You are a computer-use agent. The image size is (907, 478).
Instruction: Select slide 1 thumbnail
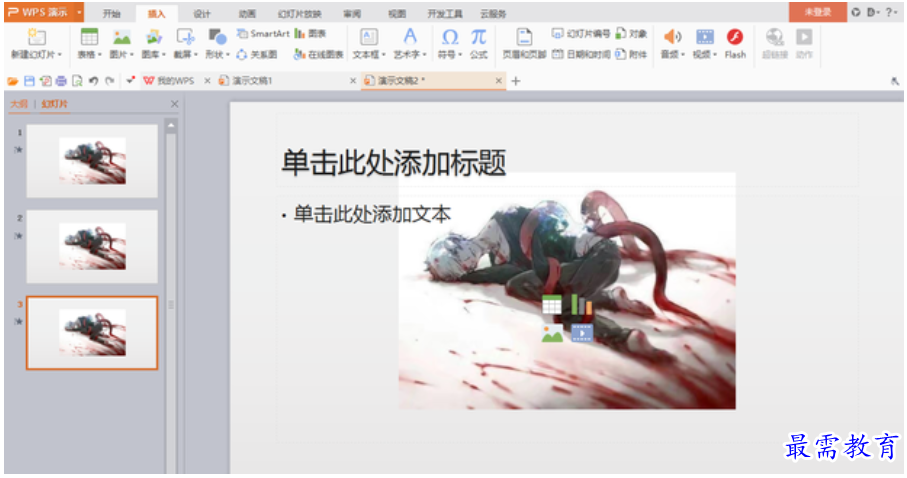point(92,161)
